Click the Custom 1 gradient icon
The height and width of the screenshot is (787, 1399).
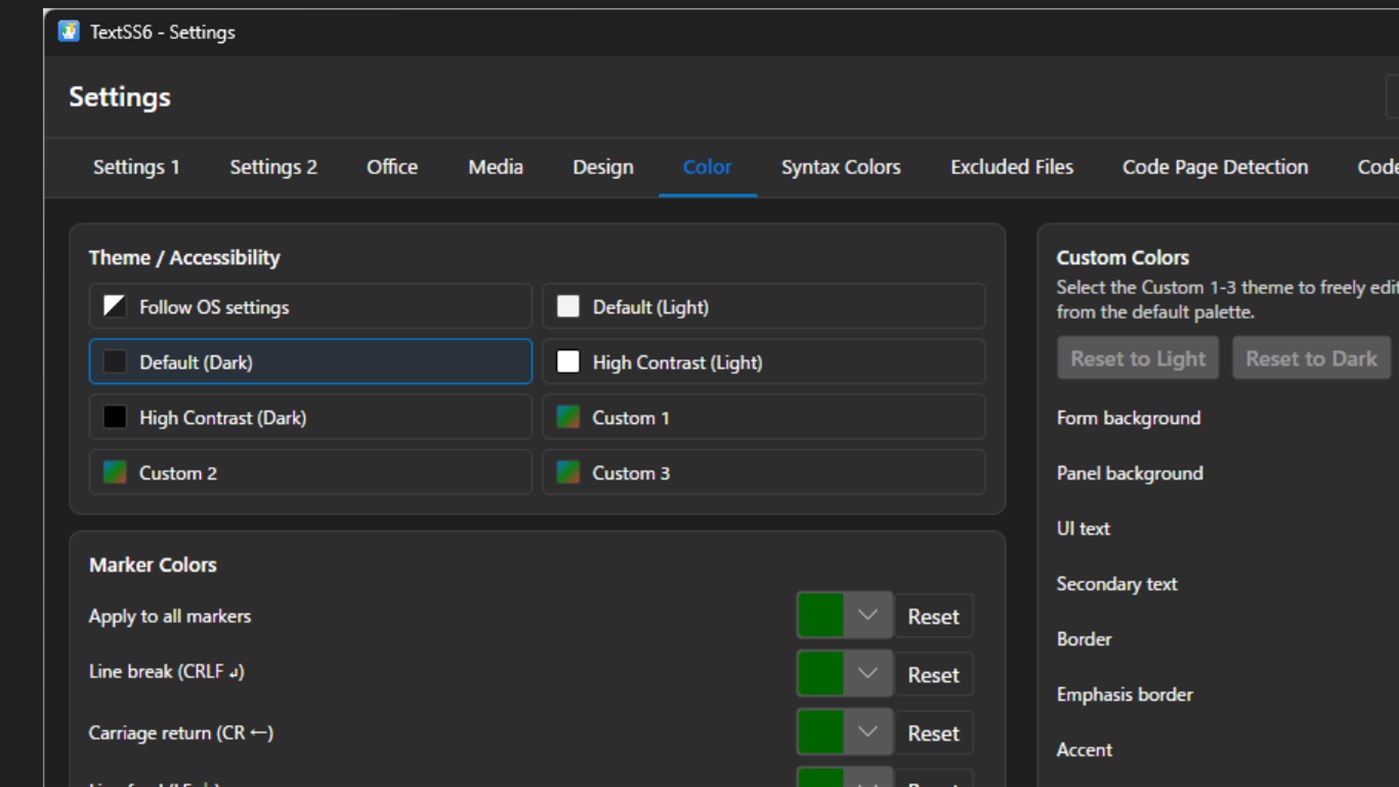[x=568, y=417]
